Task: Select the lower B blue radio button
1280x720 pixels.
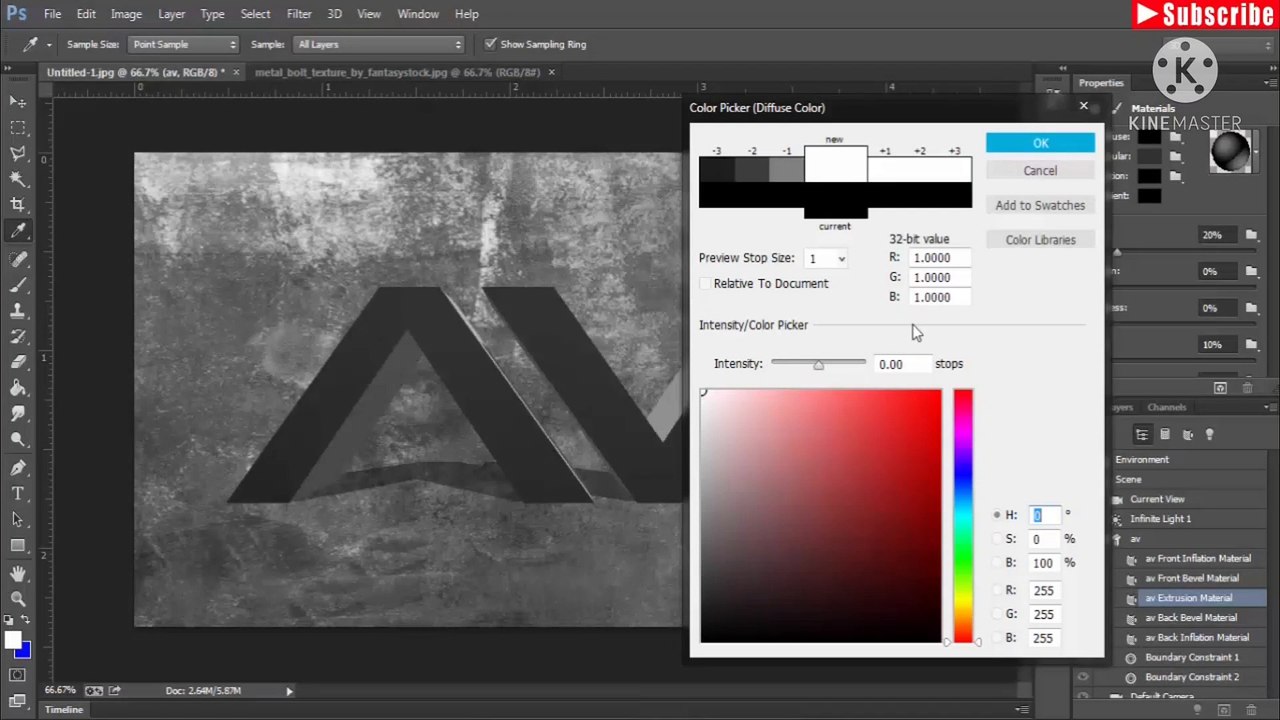Action: 996,638
